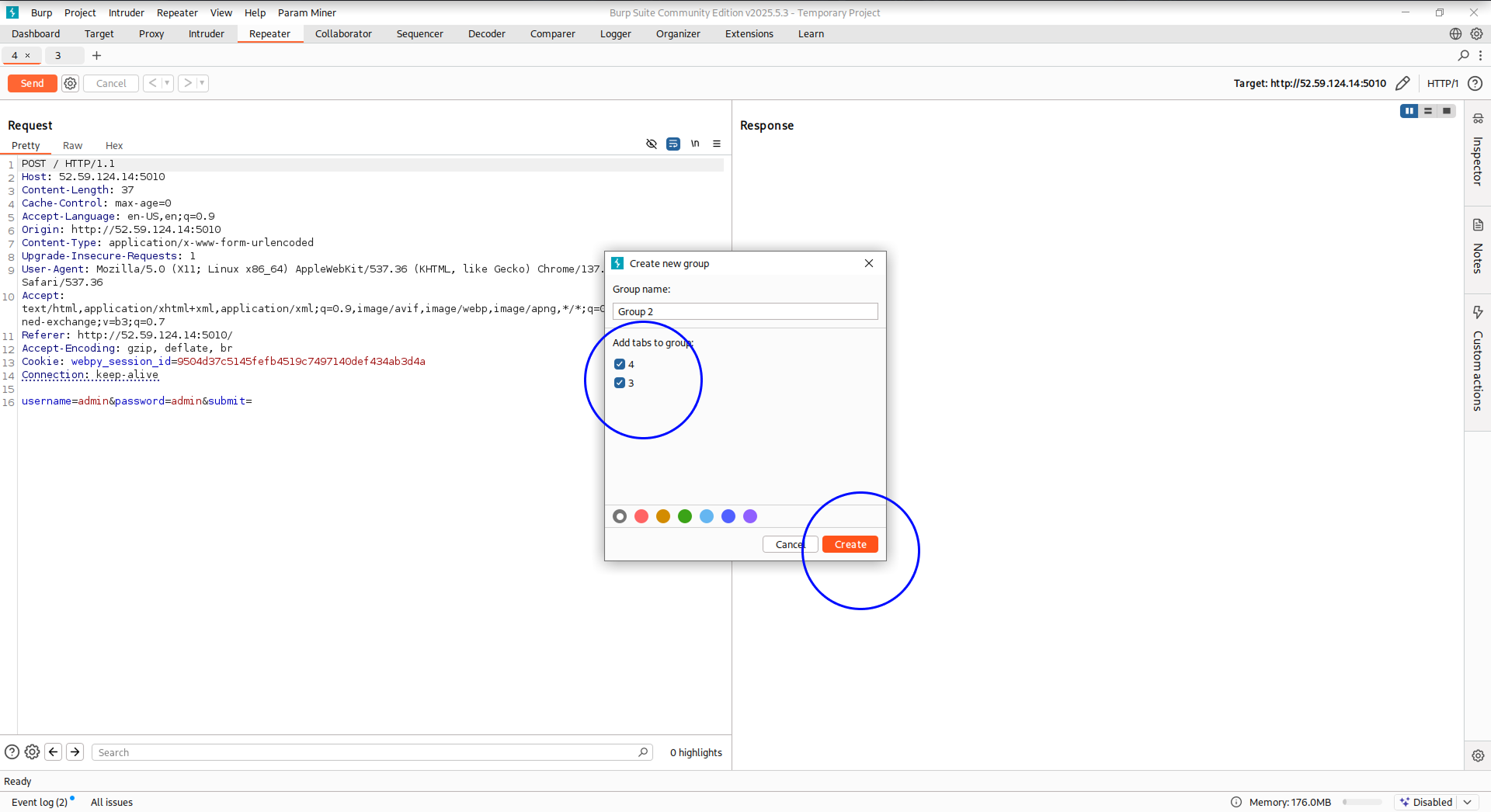Screen dimensions: 1491x812
Task: Open the Custom actions side panel
Action: click(1478, 359)
